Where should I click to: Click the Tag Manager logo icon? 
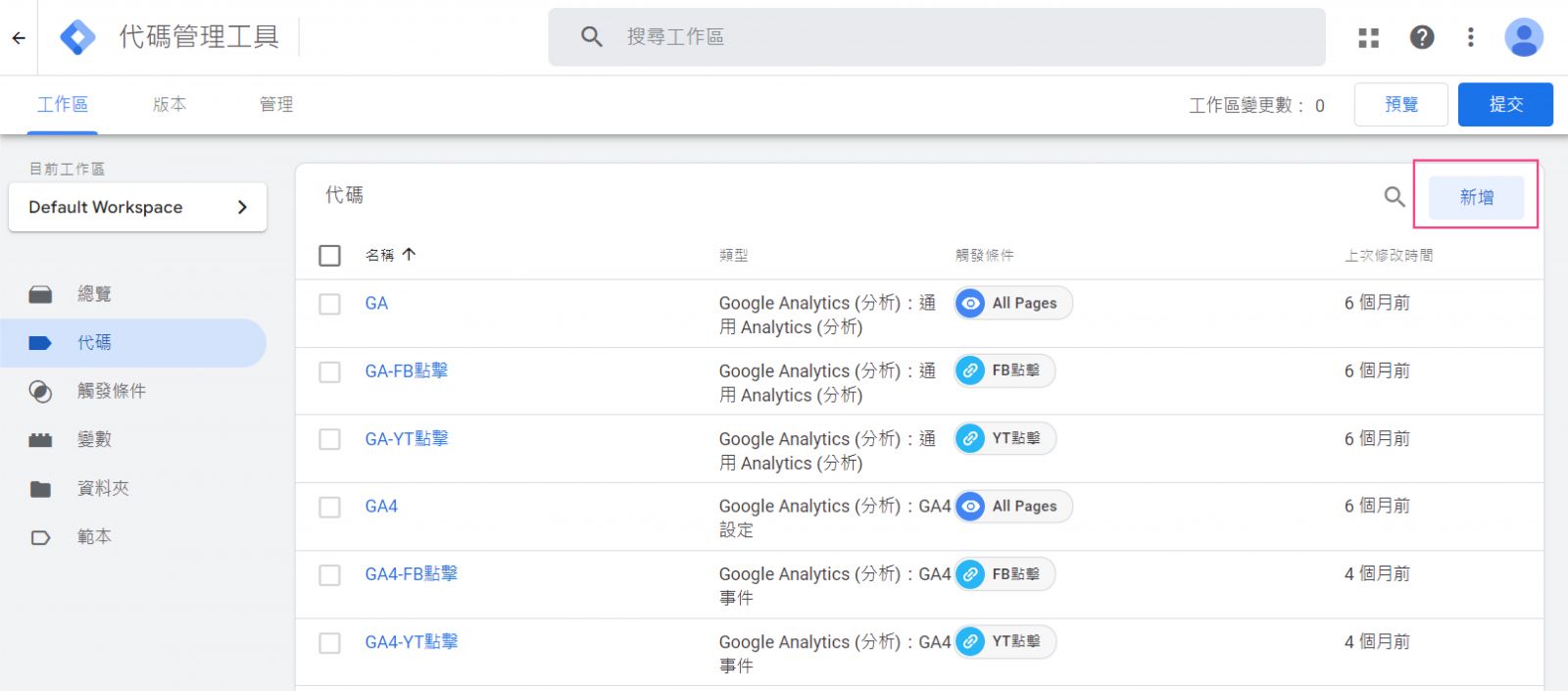[x=77, y=37]
